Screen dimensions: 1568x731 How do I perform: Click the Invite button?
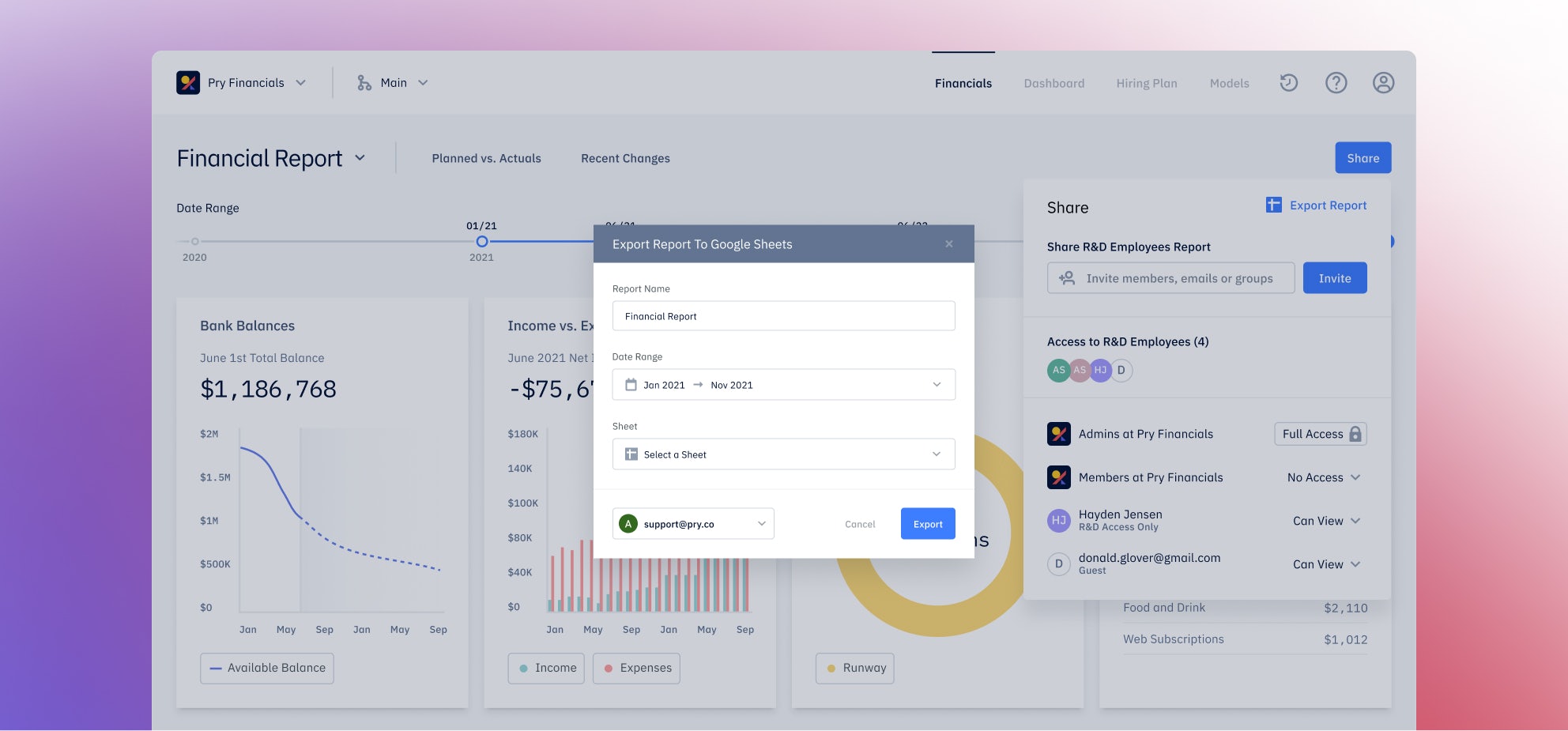(x=1335, y=278)
